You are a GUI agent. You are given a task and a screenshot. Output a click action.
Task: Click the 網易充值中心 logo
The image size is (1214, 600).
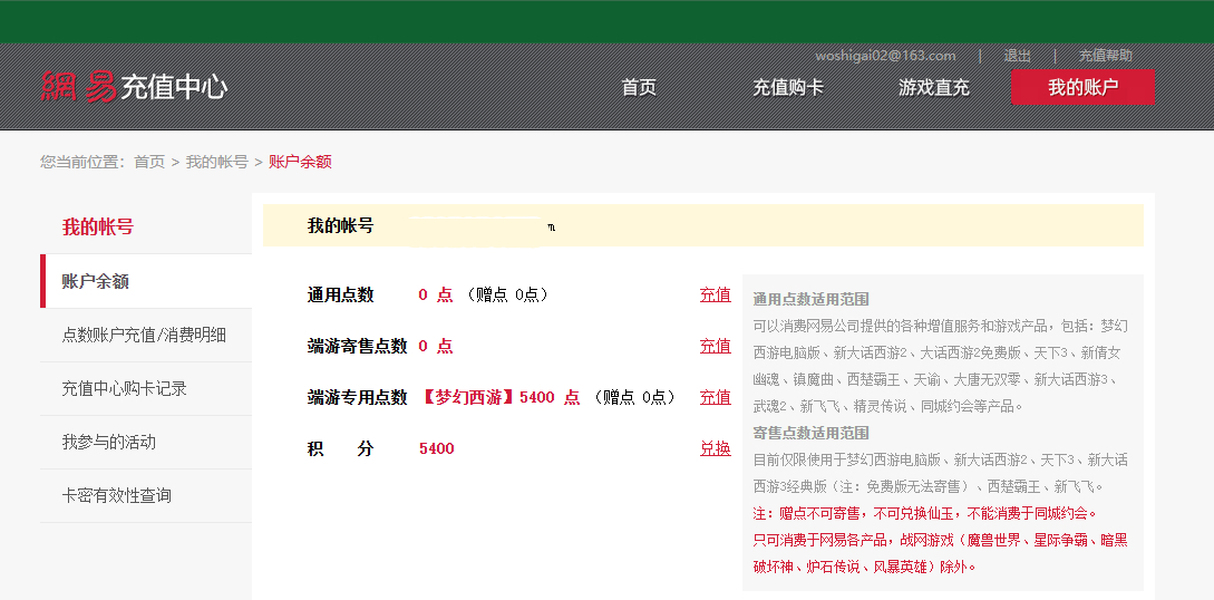pos(134,87)
